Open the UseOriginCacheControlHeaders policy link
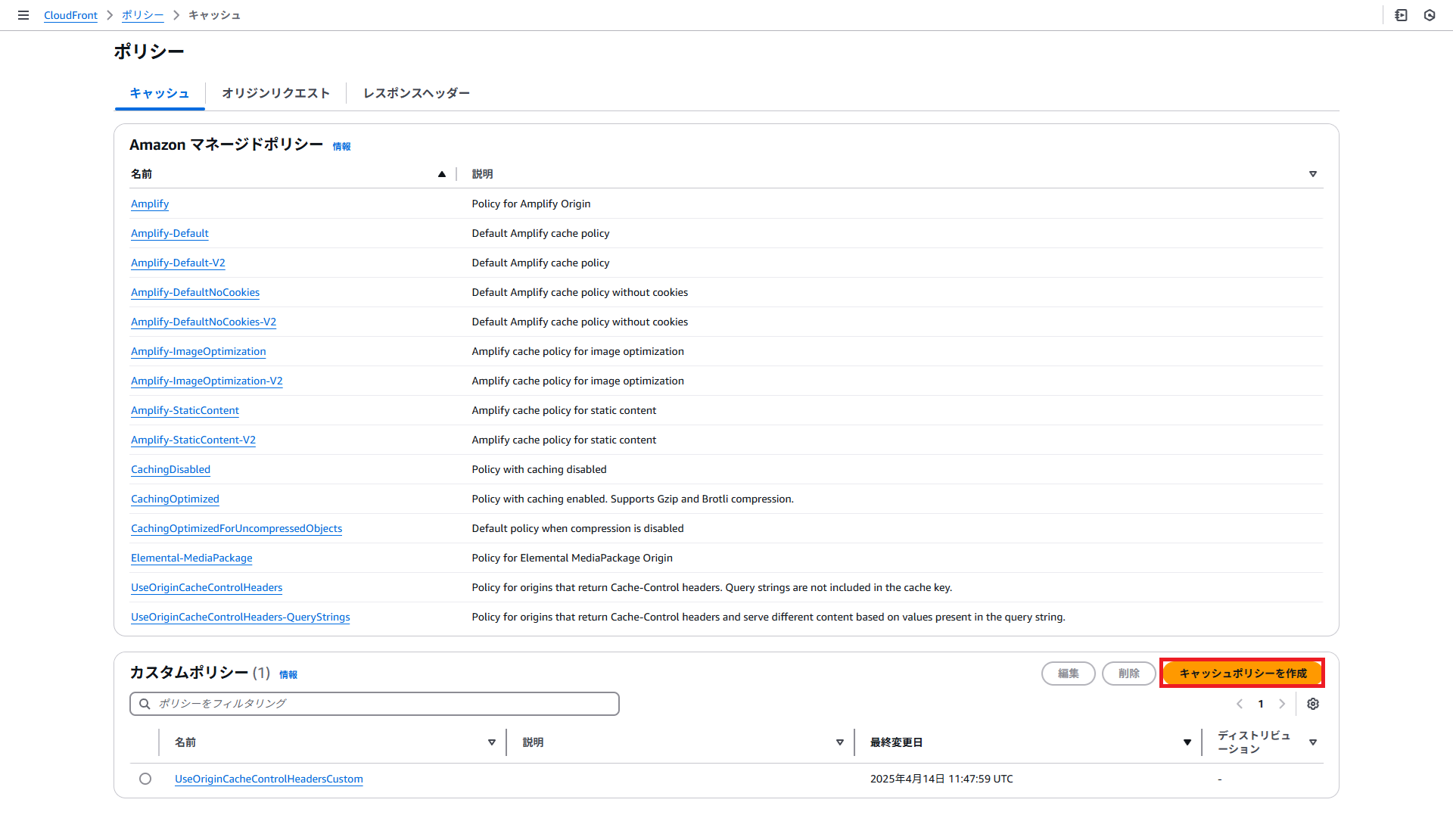The image size is (1453, 840). click(x=207, y=587)
